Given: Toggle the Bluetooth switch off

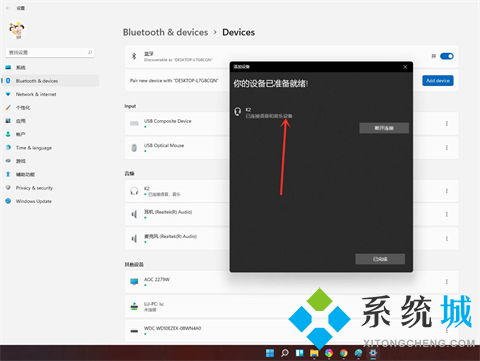Looking at the screenshot, I should coord(447,56).
